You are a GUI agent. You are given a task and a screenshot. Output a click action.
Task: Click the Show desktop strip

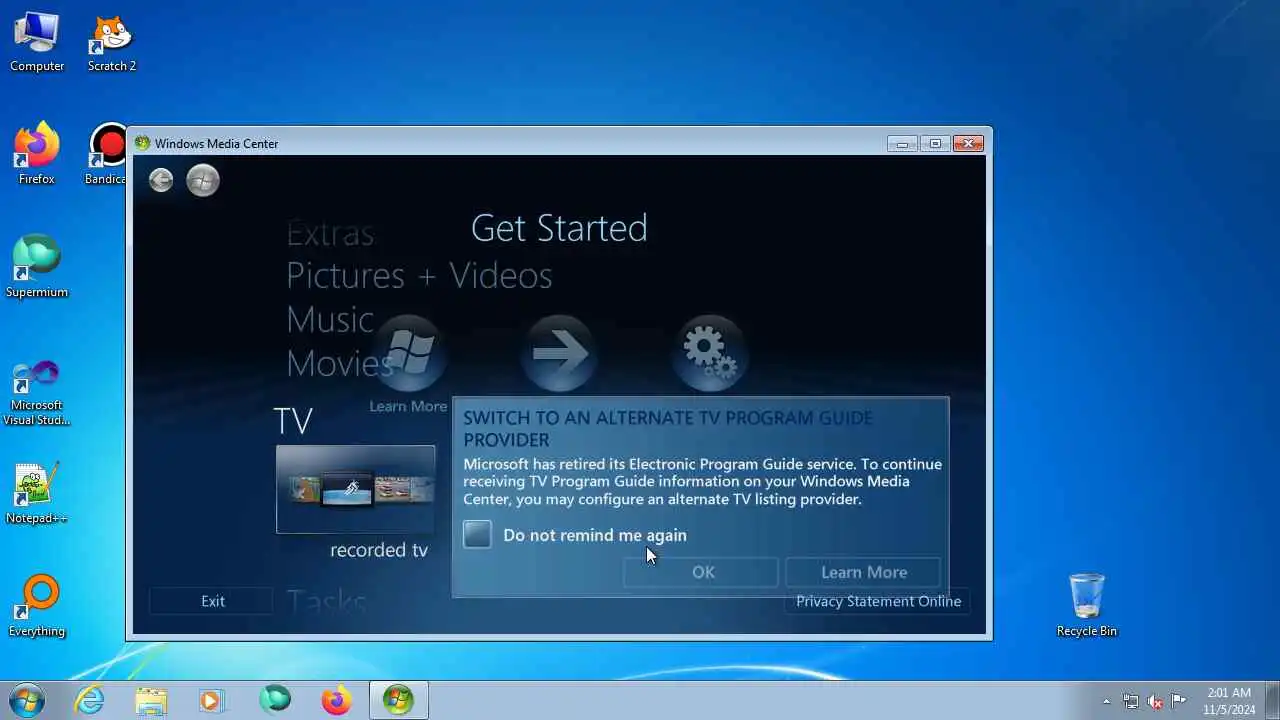(1272, 700)
